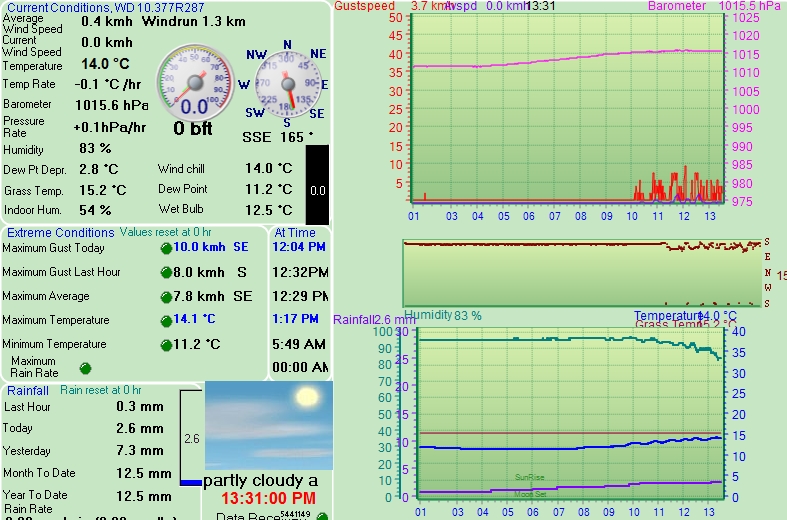Click the black solar display box
The image size is (787, 520).
pyautogui.click(x=316, y=186)
